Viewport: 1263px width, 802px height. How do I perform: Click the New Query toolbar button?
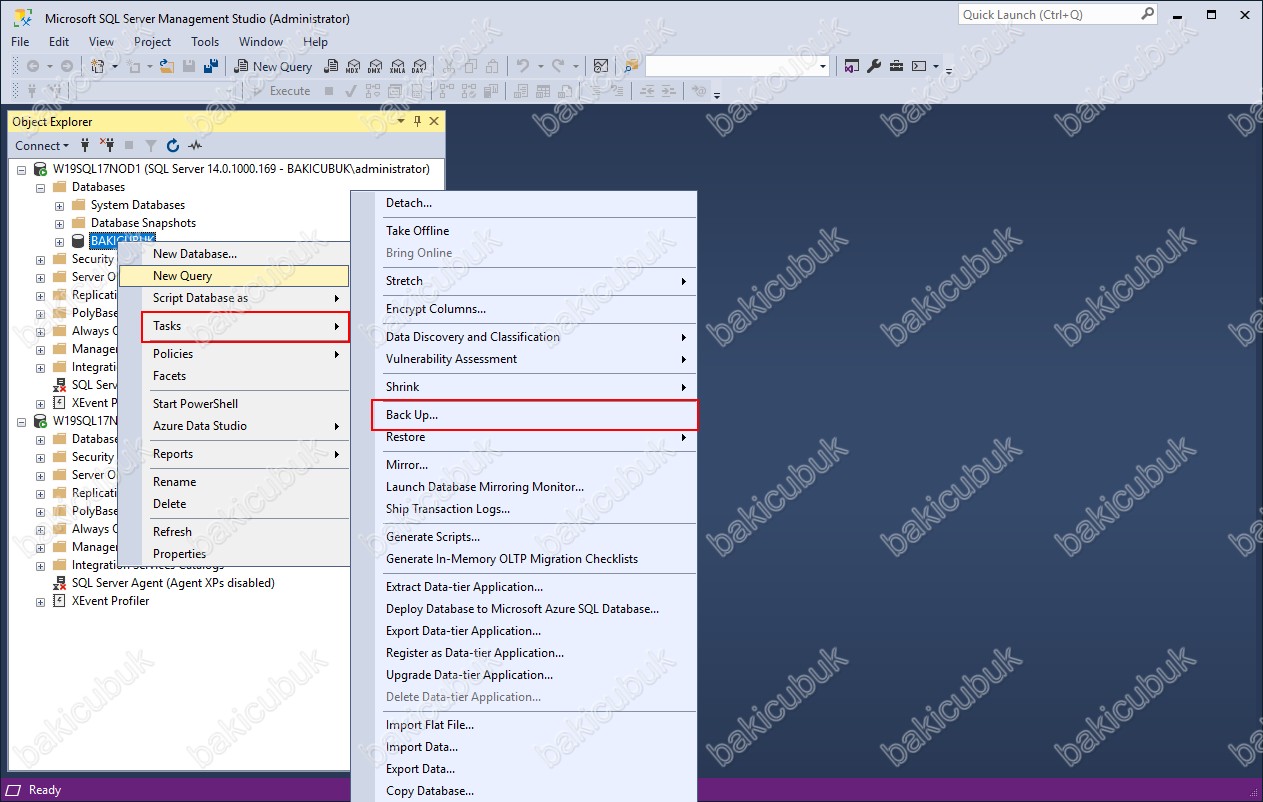[x=273, y=66]
